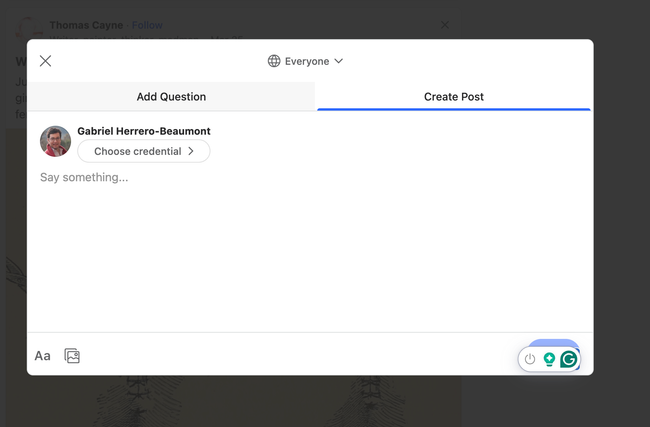Click the globe icon beside Everyone
Screen dimensions: 650x427
274,61
